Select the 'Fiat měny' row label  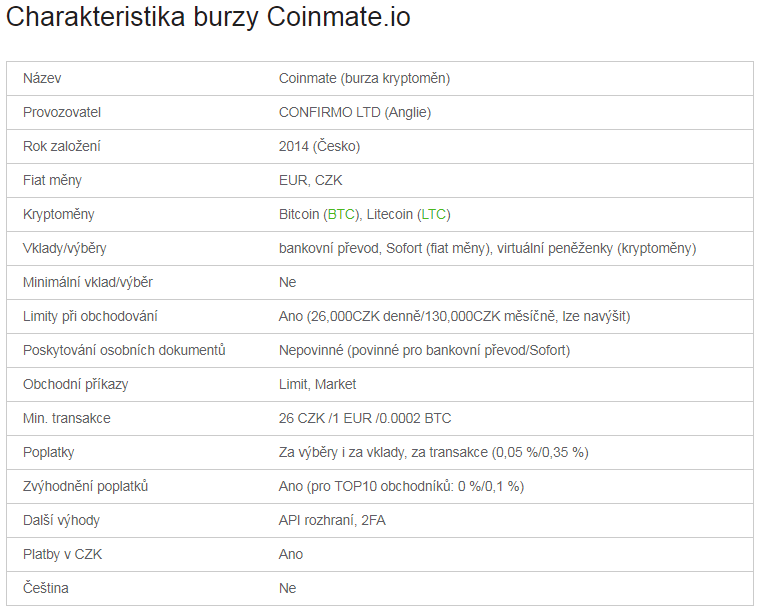(52, 181)
